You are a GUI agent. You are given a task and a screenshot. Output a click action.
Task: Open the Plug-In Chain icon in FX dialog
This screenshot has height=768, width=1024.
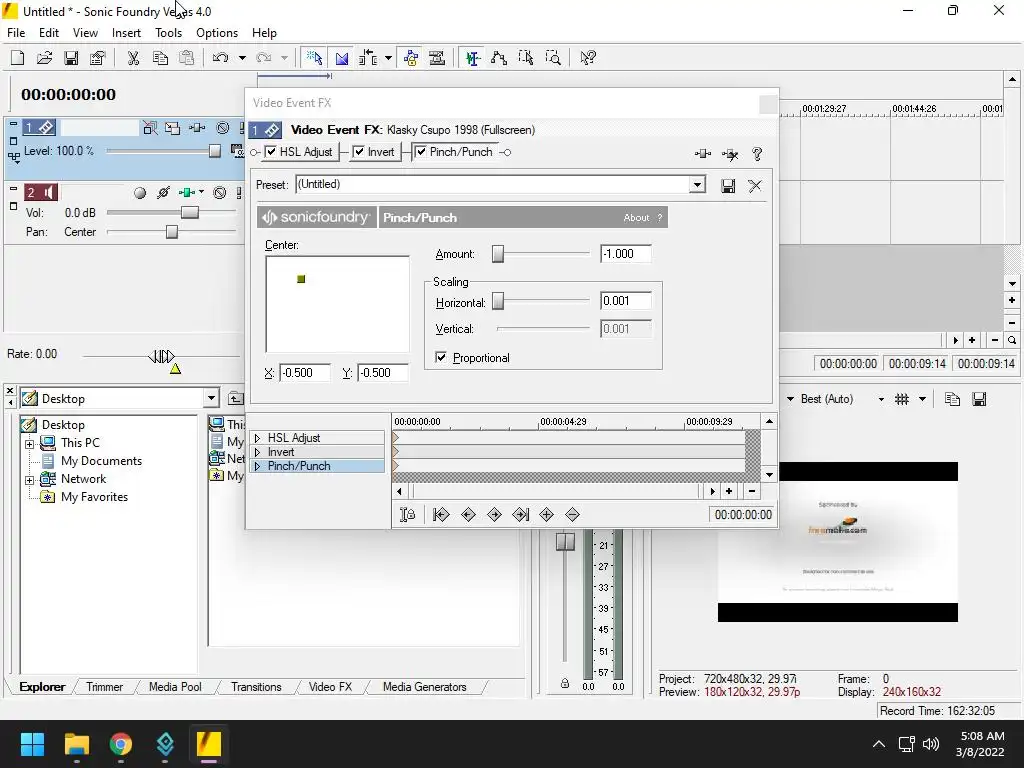[x=703, y=154]
